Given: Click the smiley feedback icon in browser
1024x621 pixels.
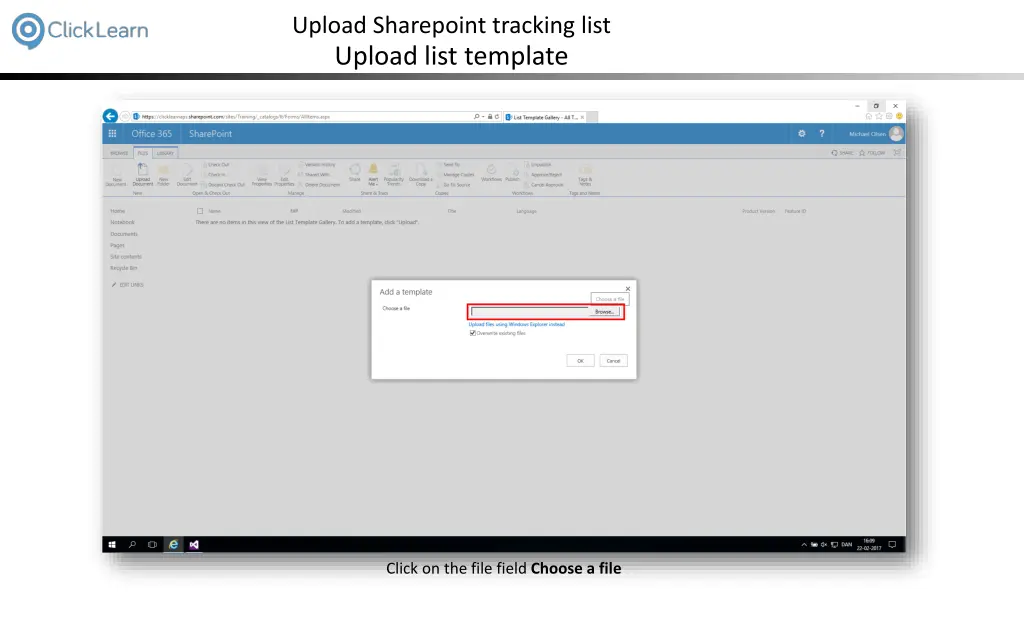Looking at the screenshot, I should click(x=899, y=116).
